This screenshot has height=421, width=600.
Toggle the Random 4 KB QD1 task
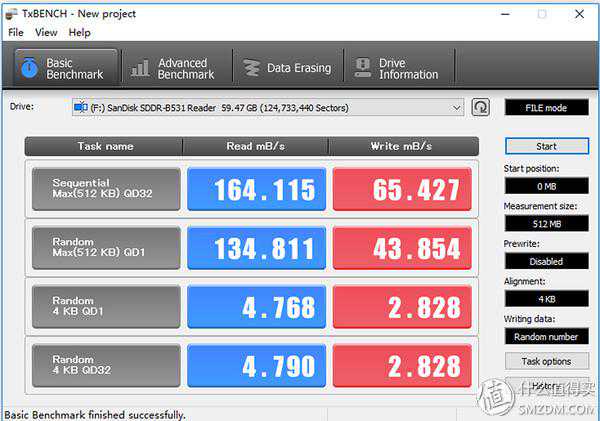pyautogui.click(x=106, y=306)
